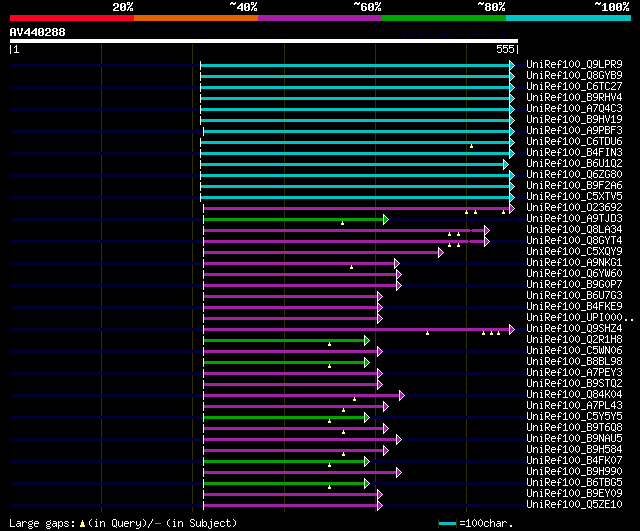Click the arrowhead ending the UniRef100_B4FKE9 bar
The height and width of the screenshot is (531, 640).
(380, 308)
